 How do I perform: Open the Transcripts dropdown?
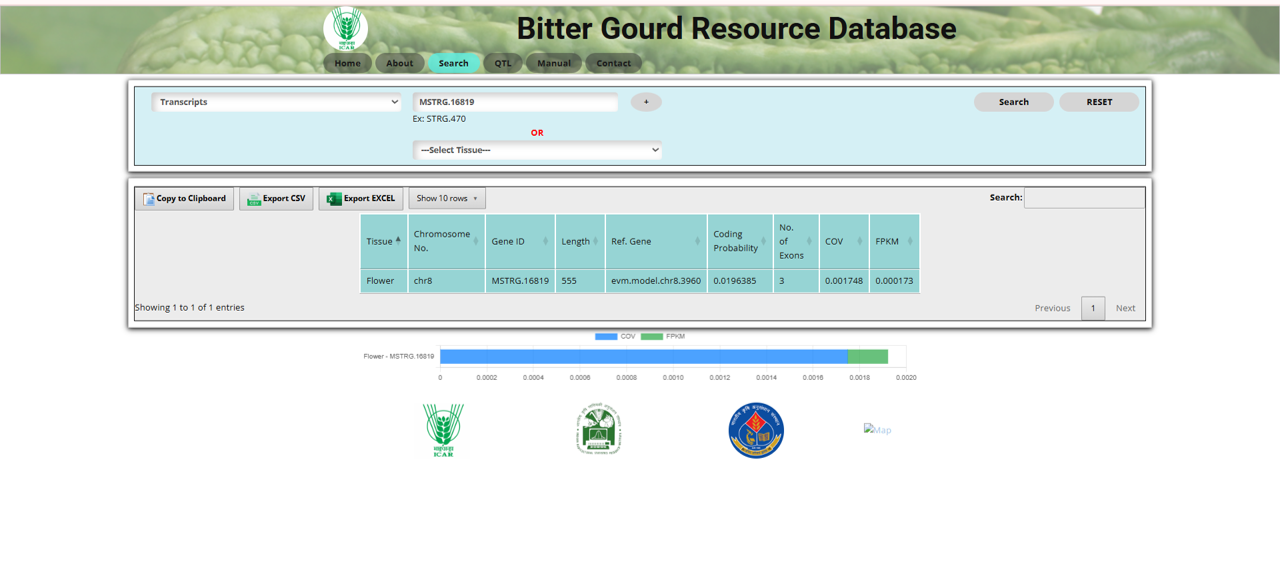[x=277, y=102]
